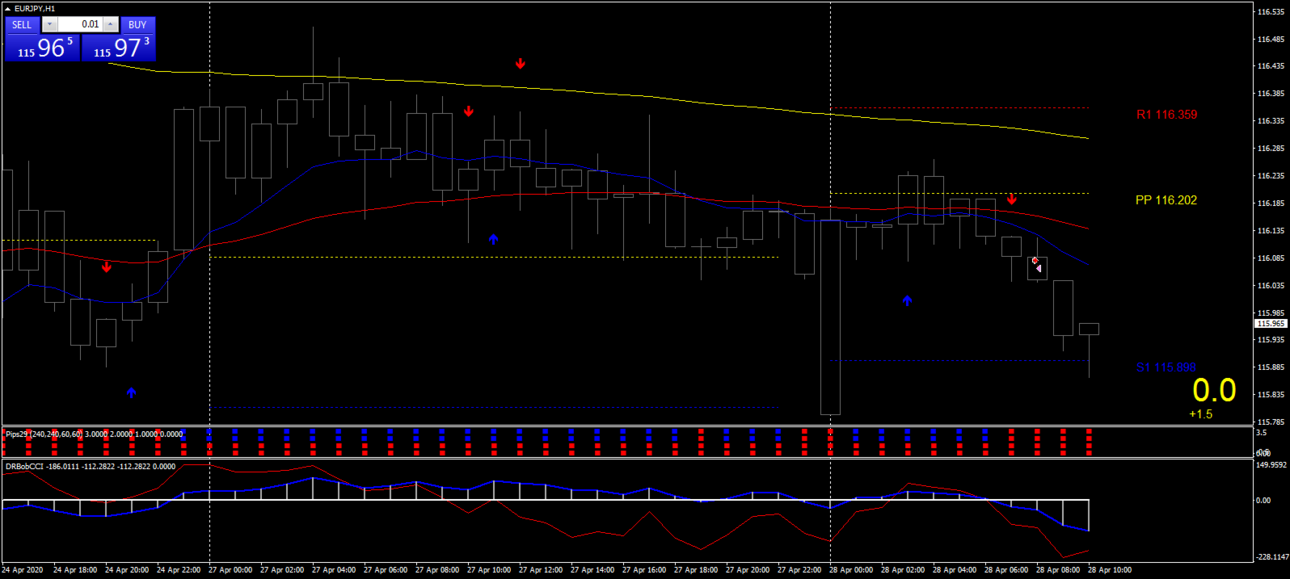
Task: Click the -228.1147 CCI scale value
Action: click(x=1272, y=558)
